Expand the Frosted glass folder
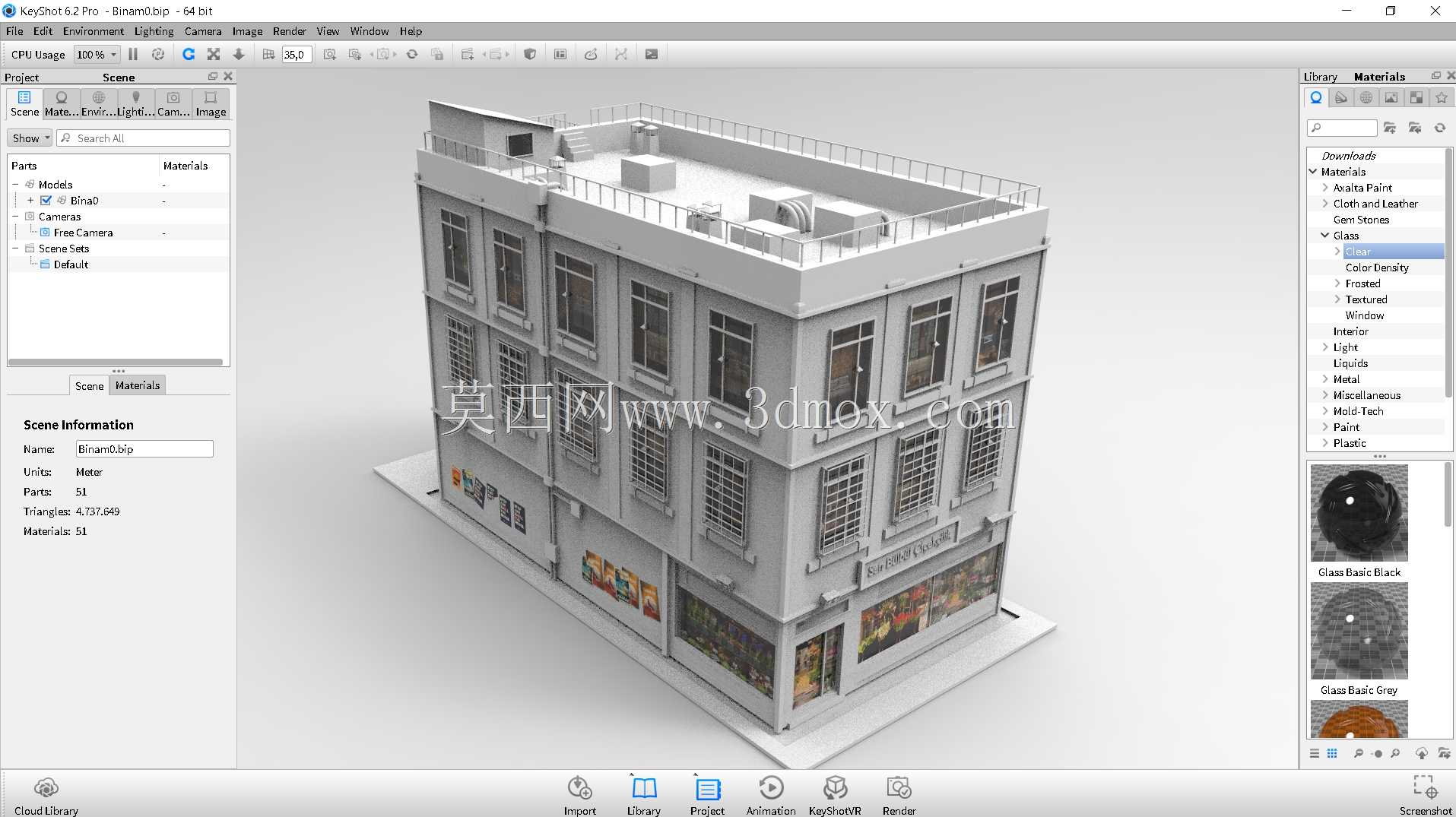 (x=1337, y=283)
